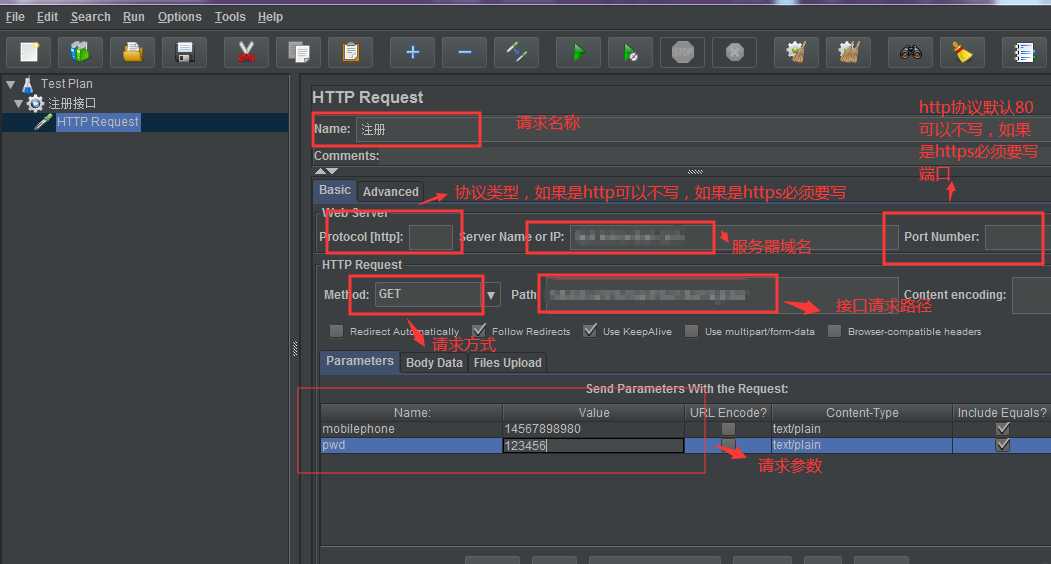Click the Server Name or IP field
Image resolution: width=1051 pixels, height=564 pixels.
pos(734,237)
